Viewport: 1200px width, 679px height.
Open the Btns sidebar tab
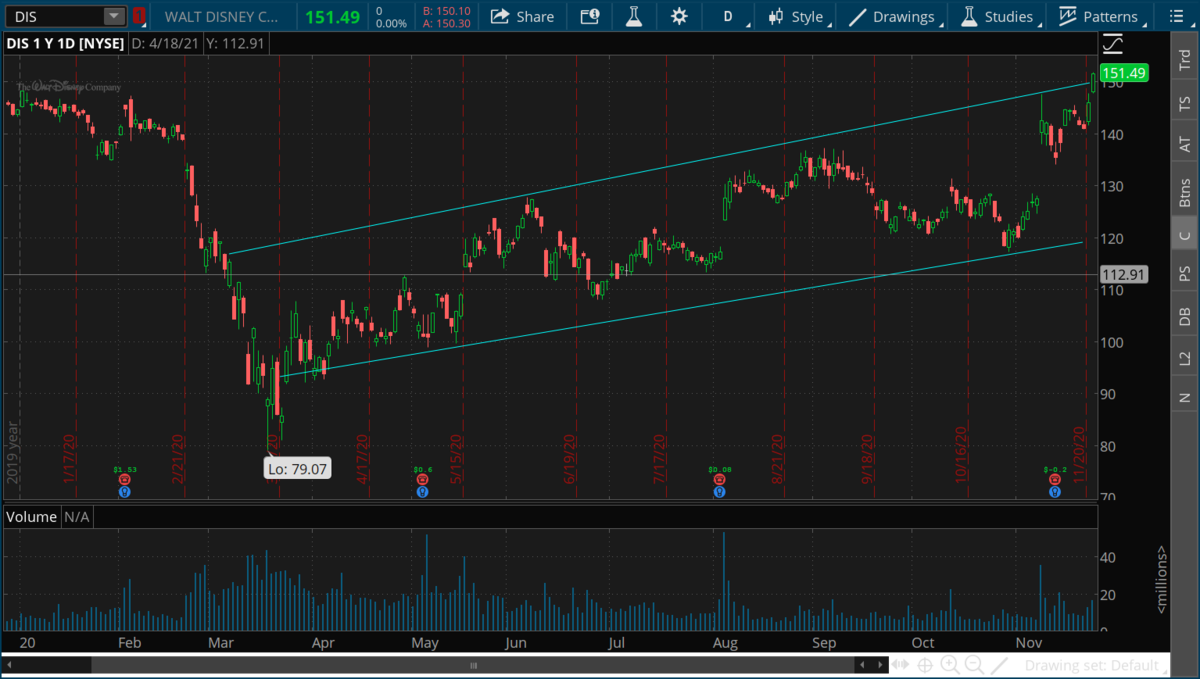pyautogui.click(x=1185, y=191)
